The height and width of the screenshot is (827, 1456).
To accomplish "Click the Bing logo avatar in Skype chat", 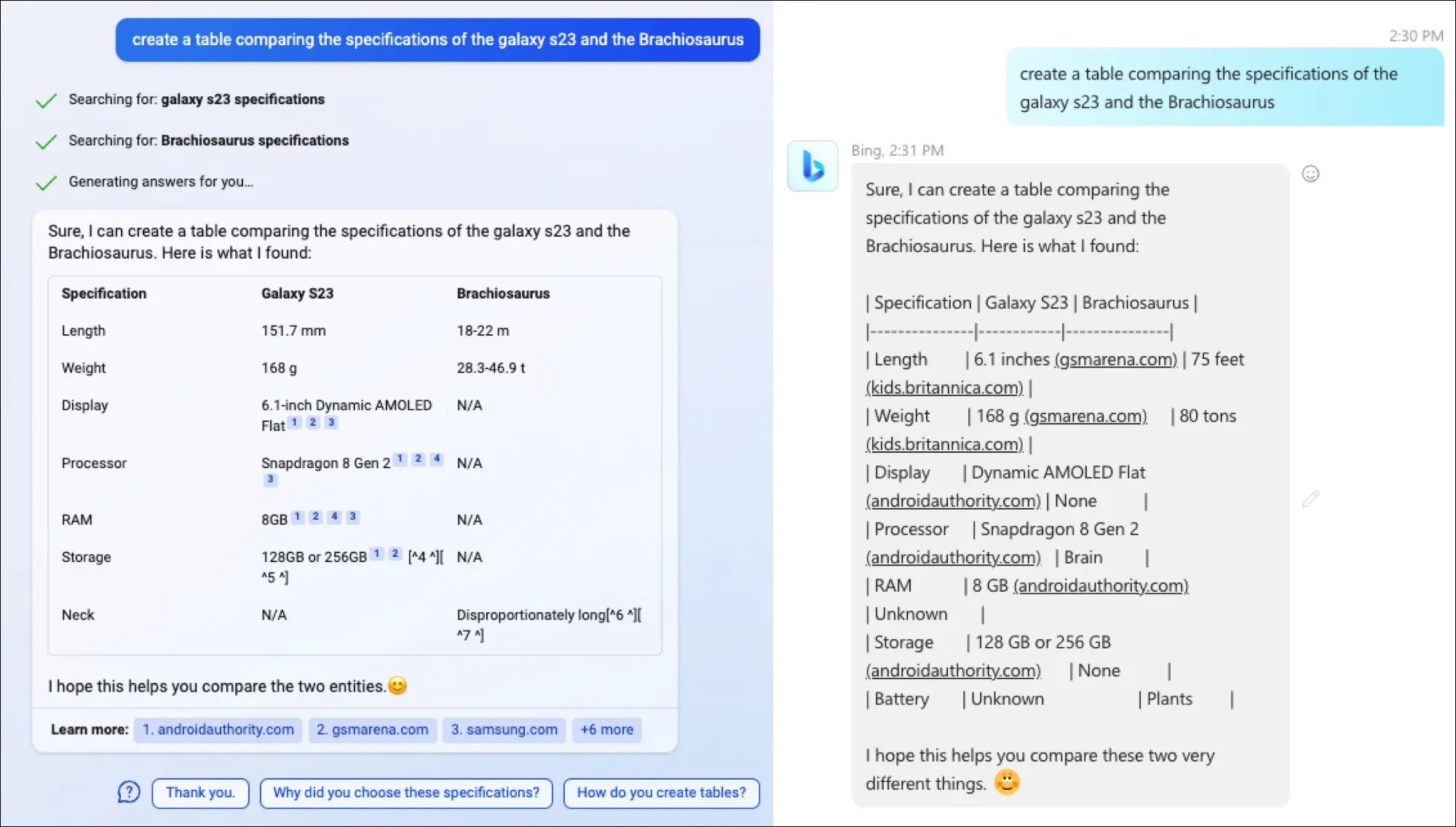I will coord(812,166).
